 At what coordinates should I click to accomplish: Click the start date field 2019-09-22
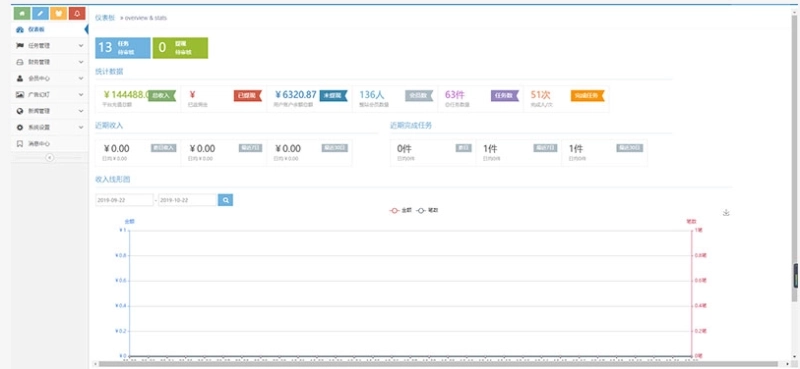click(124, 200)
